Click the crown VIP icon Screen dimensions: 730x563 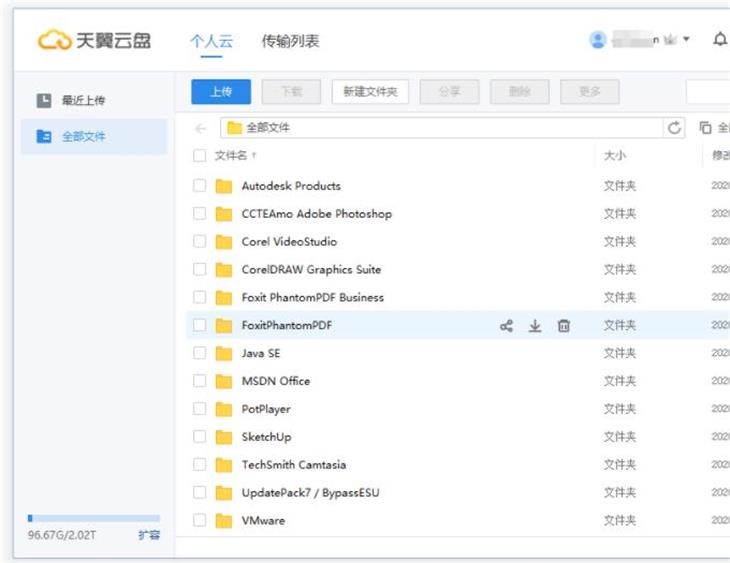(670, 40)
